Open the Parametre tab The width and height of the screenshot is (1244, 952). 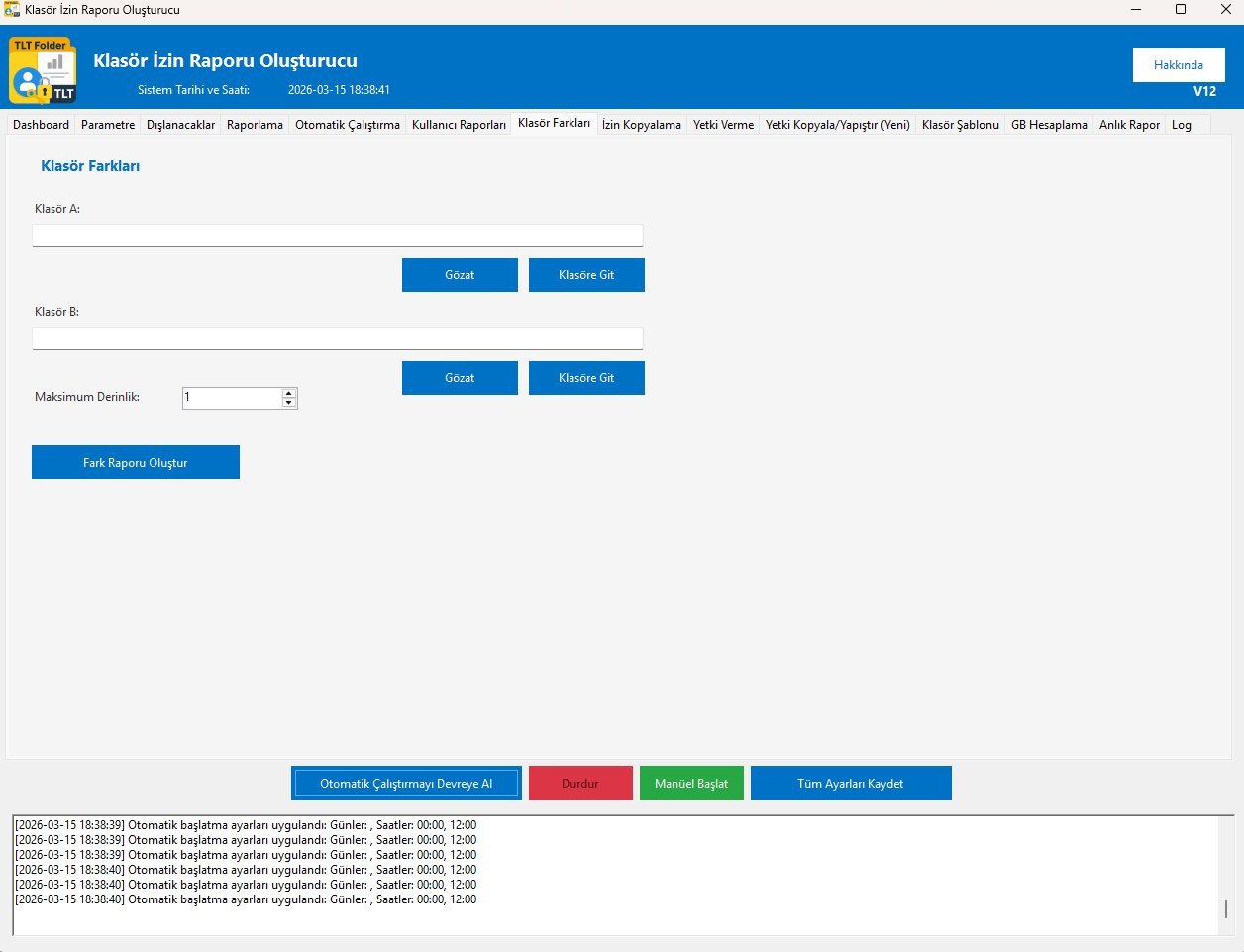tap(108, 125)
